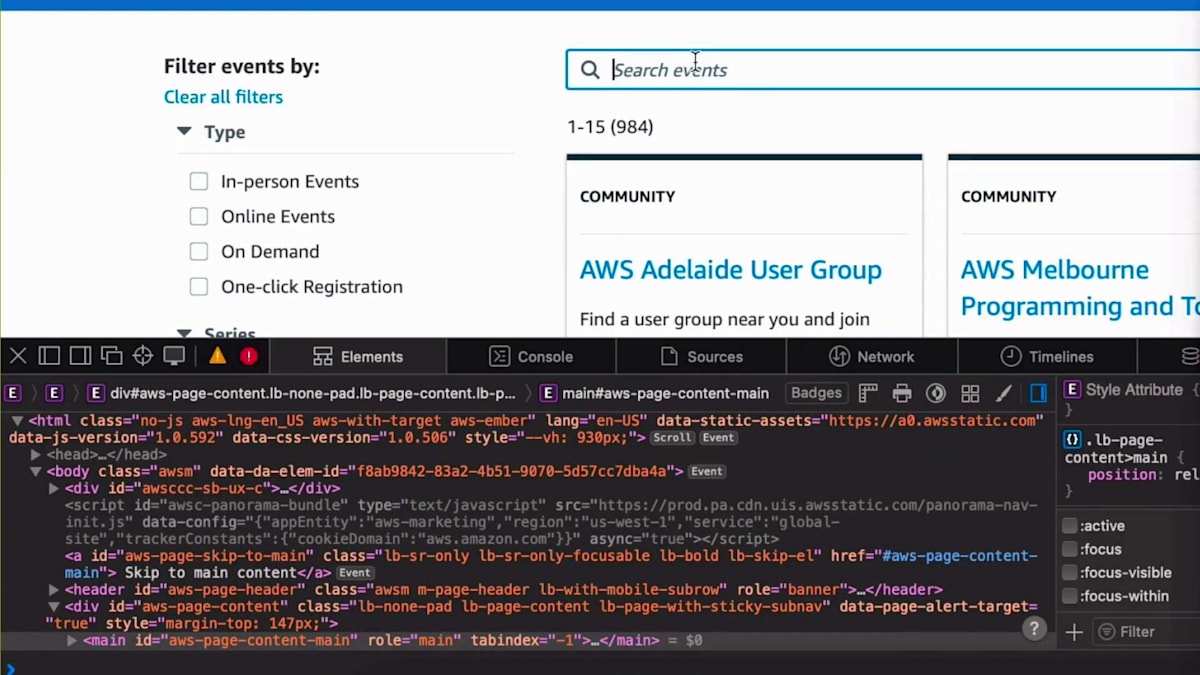The width and height of the screenshot is (1200, 675).
Task: Collapse the Type filter section
Action: pyautogui.click(x=184, y=131)
